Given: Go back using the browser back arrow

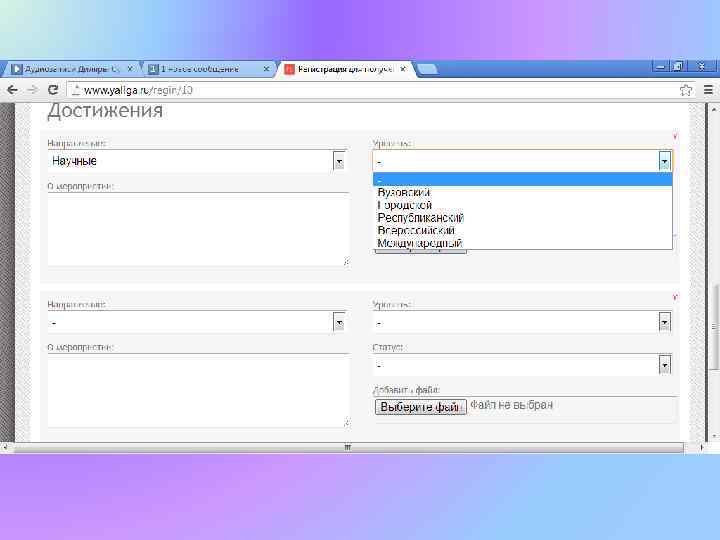Looking at the screenshot, I should (x=12, y=90).
